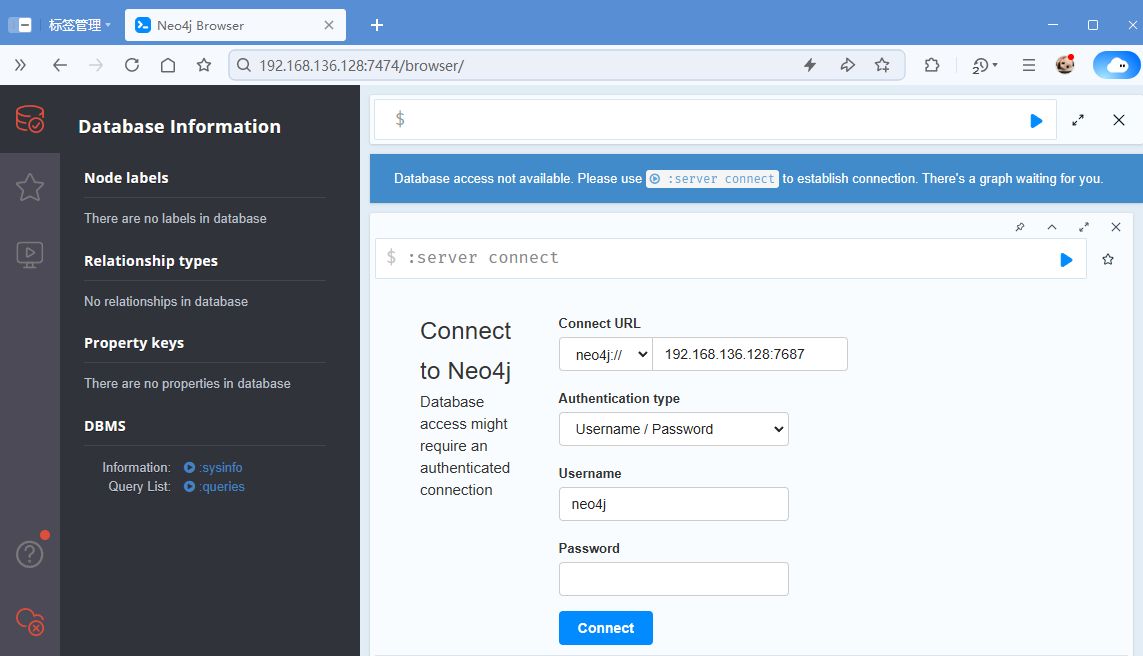Open the user profile avatar

[1065, 65]
